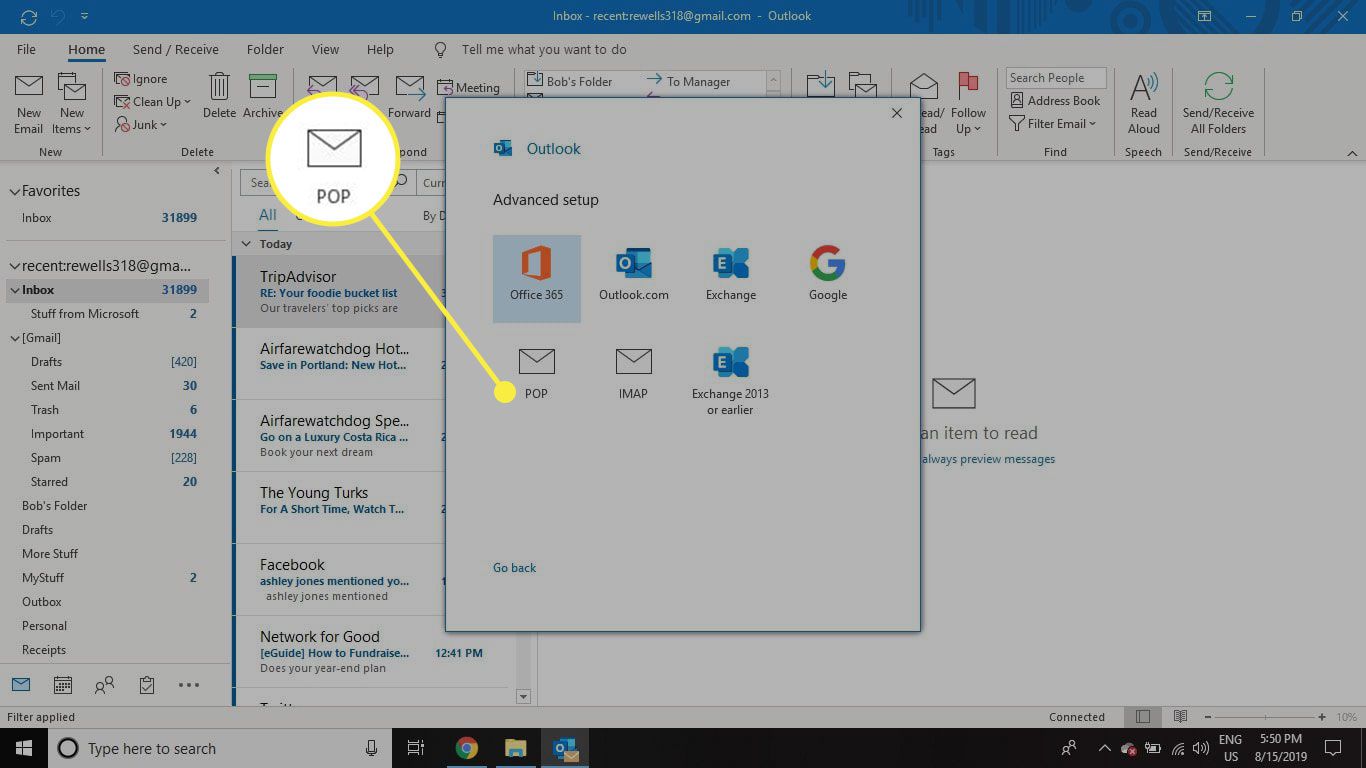The width and height of the screenshot is (1366, 768).
Task: Select Google account type
Action: point(828,276)
